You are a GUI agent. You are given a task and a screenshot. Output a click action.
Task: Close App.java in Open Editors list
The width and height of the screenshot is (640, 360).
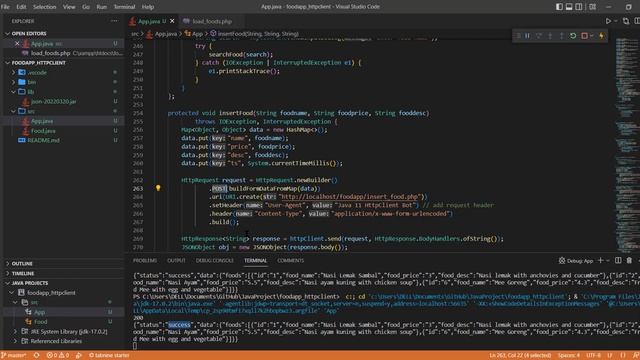coord(17,43)
